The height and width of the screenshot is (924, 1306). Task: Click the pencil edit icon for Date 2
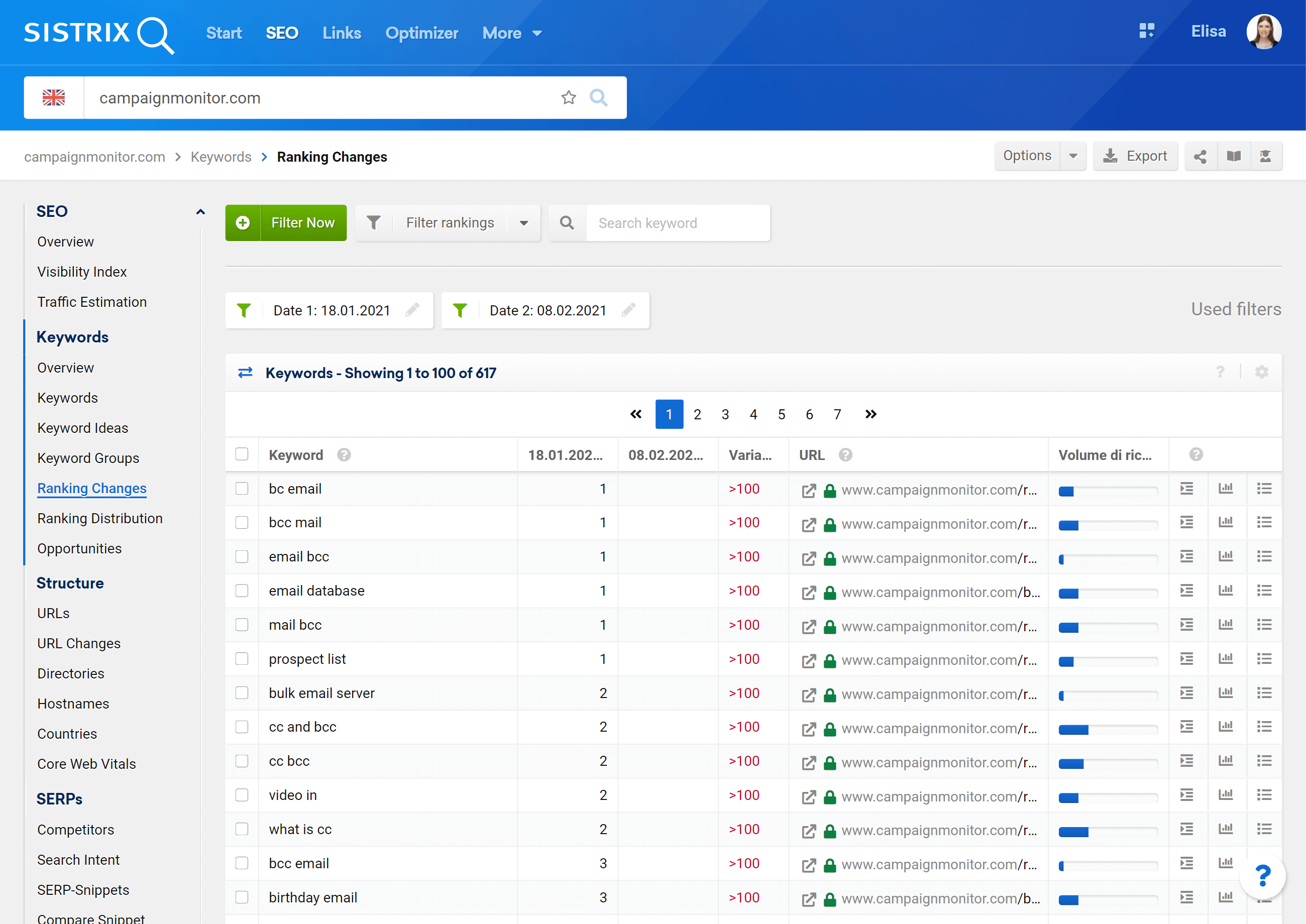point(628,310)
